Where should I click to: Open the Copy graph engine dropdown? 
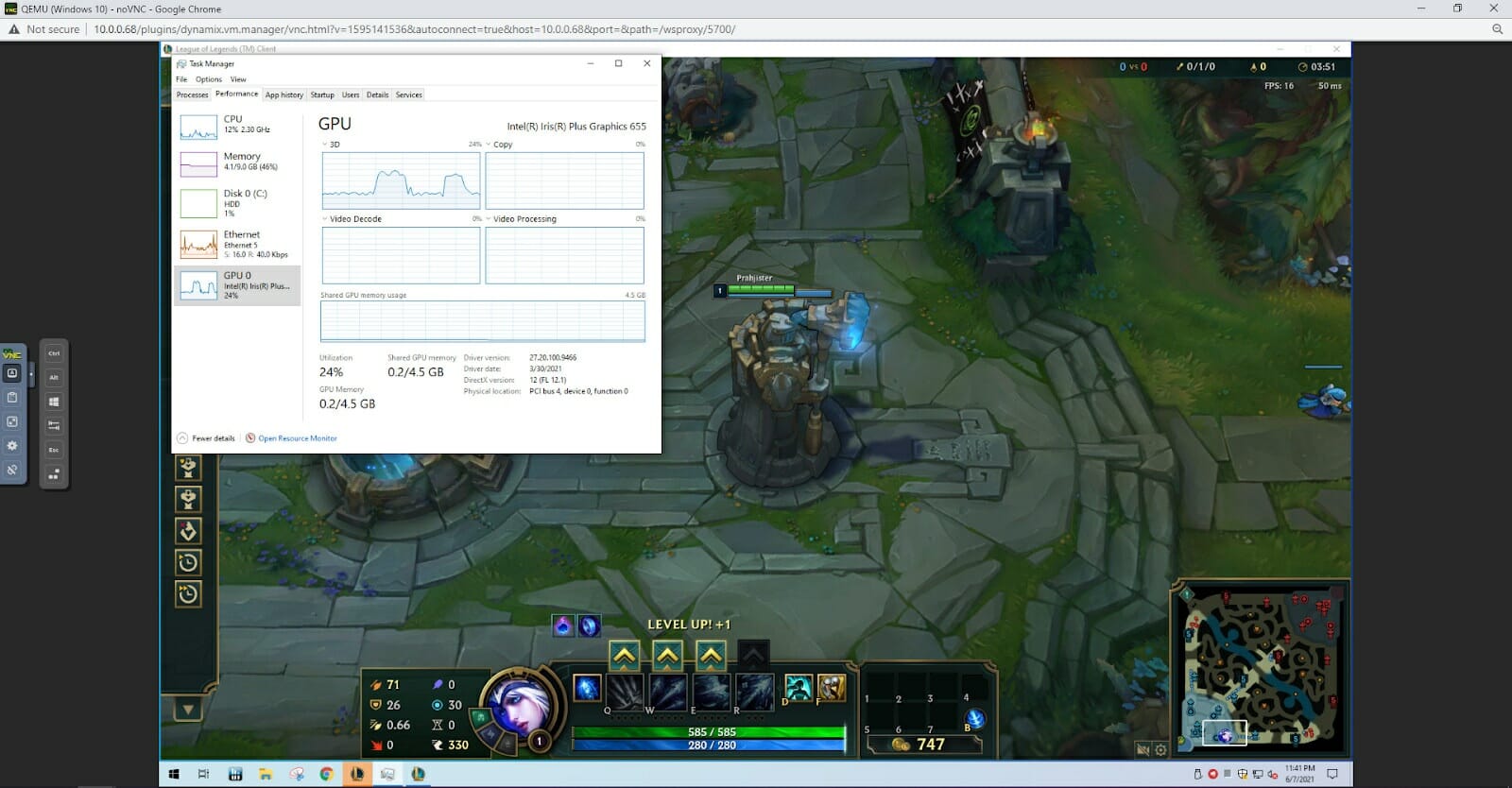tap(499, 145)
